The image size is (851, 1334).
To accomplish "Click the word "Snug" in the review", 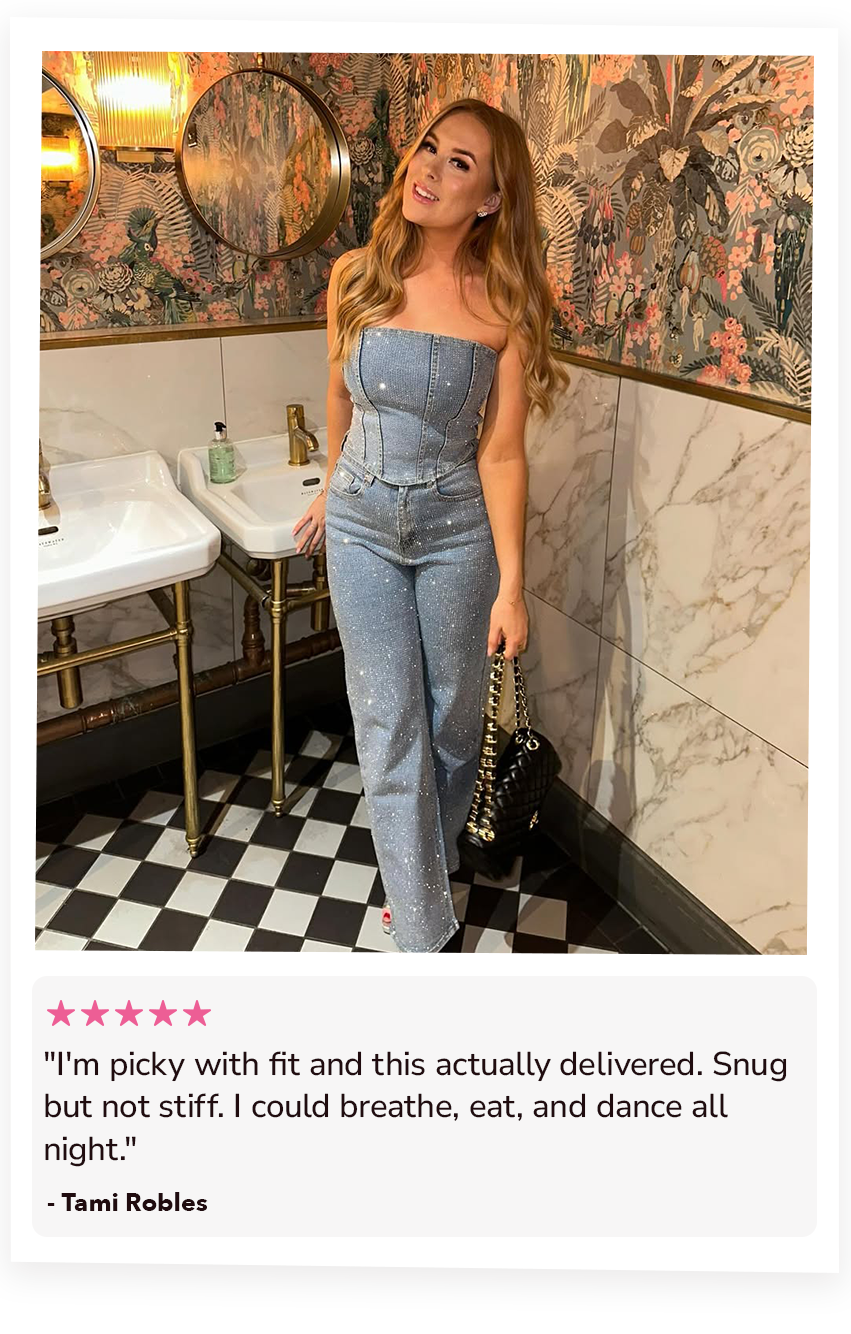I will pos(749,1066).
